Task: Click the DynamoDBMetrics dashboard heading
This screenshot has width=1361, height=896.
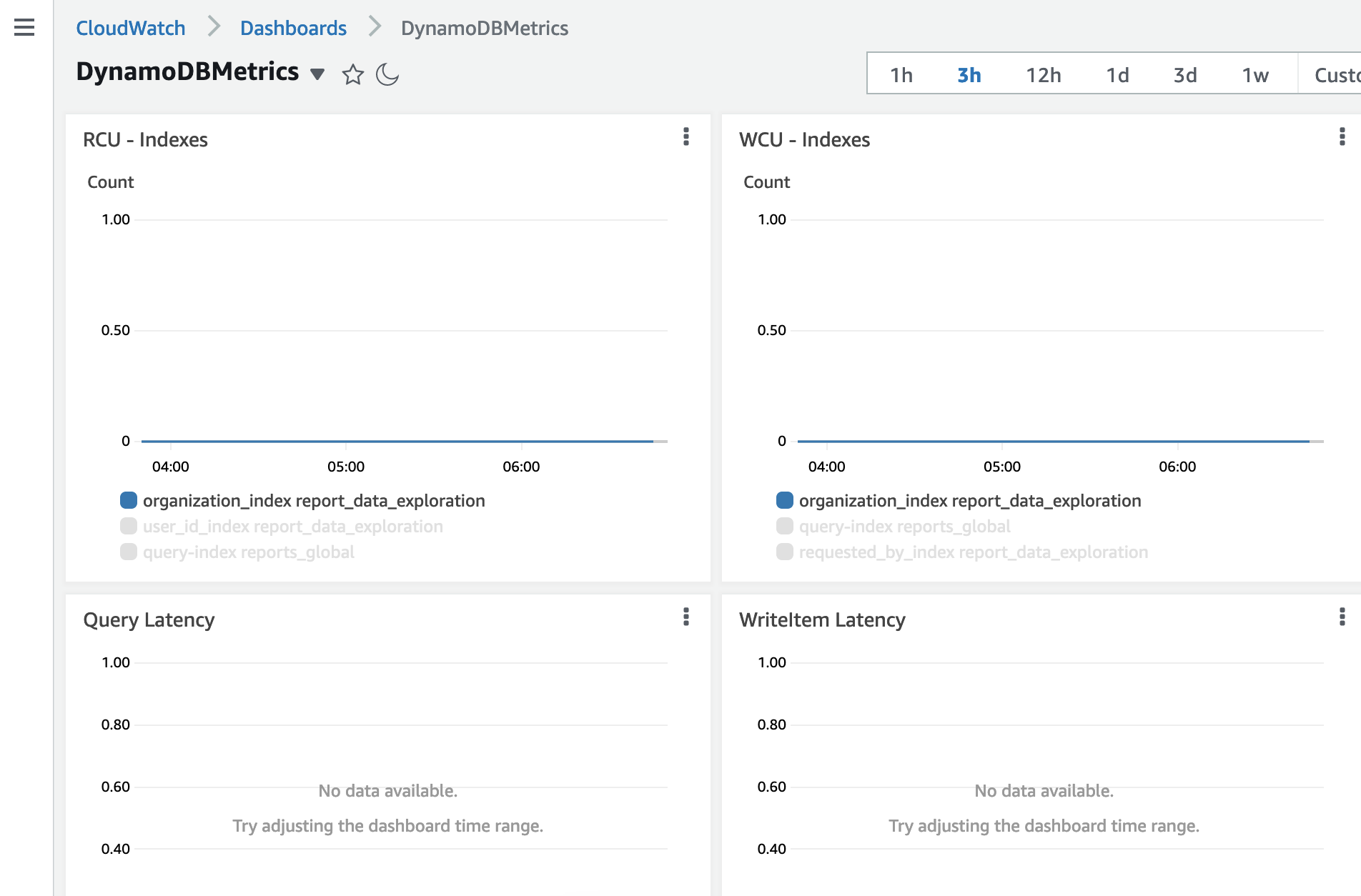Action: (x=187, y=71)
